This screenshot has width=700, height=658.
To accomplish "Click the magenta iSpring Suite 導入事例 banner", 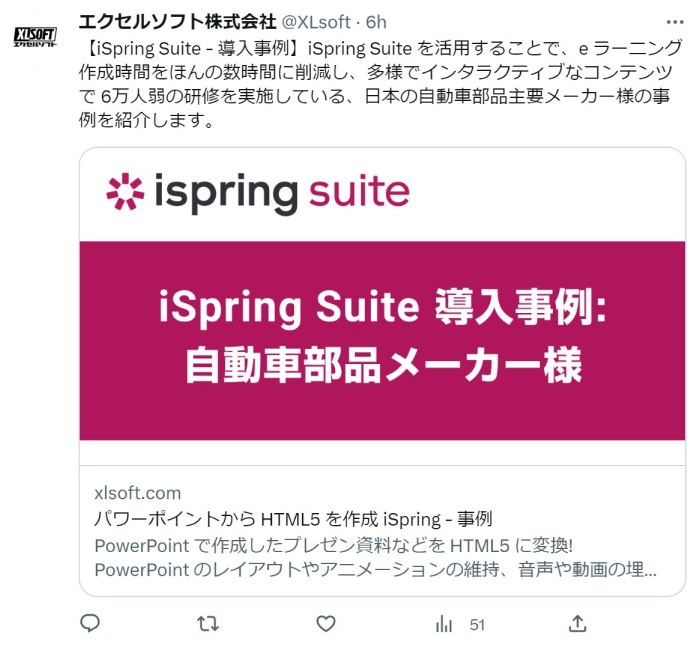I will [x=382, y=341].
